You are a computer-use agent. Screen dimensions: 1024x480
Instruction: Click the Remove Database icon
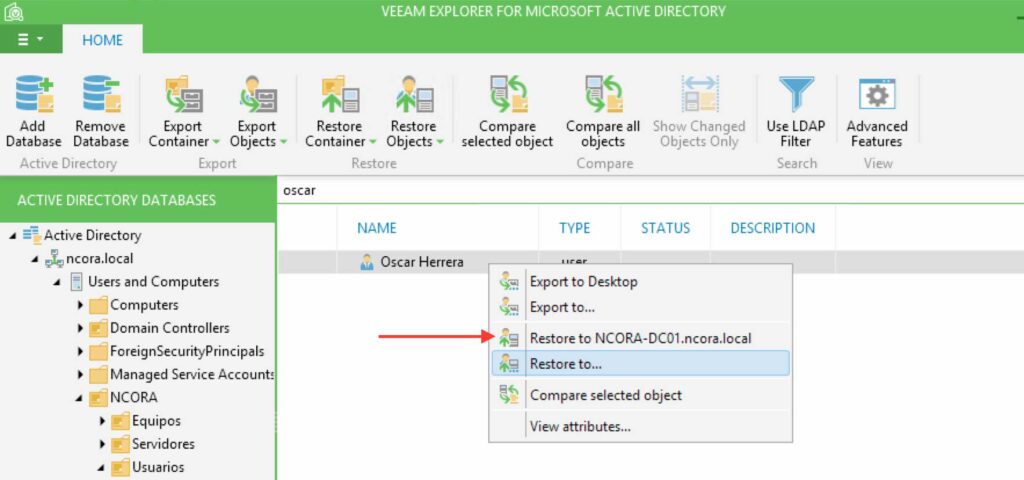(x=101, y=94)
